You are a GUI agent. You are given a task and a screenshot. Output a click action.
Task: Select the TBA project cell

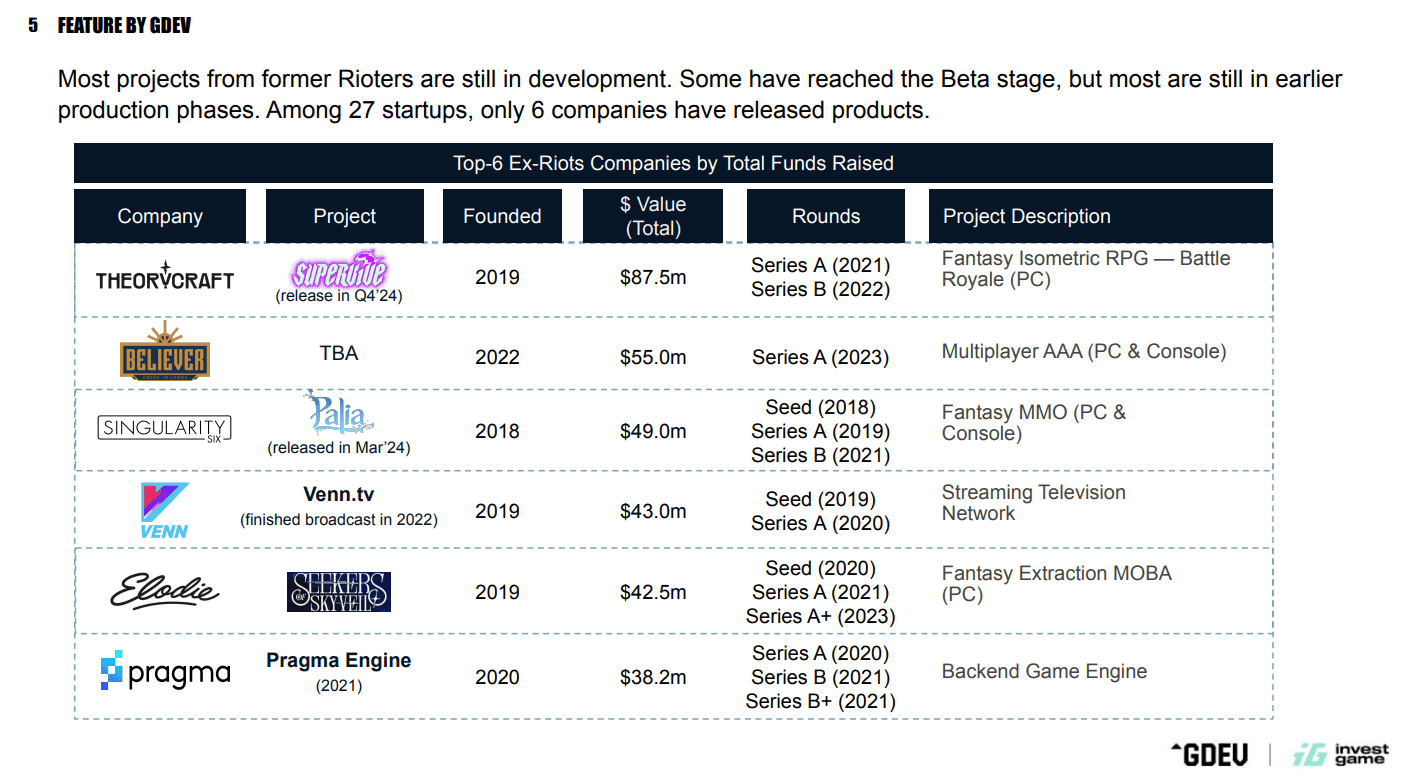338,353
